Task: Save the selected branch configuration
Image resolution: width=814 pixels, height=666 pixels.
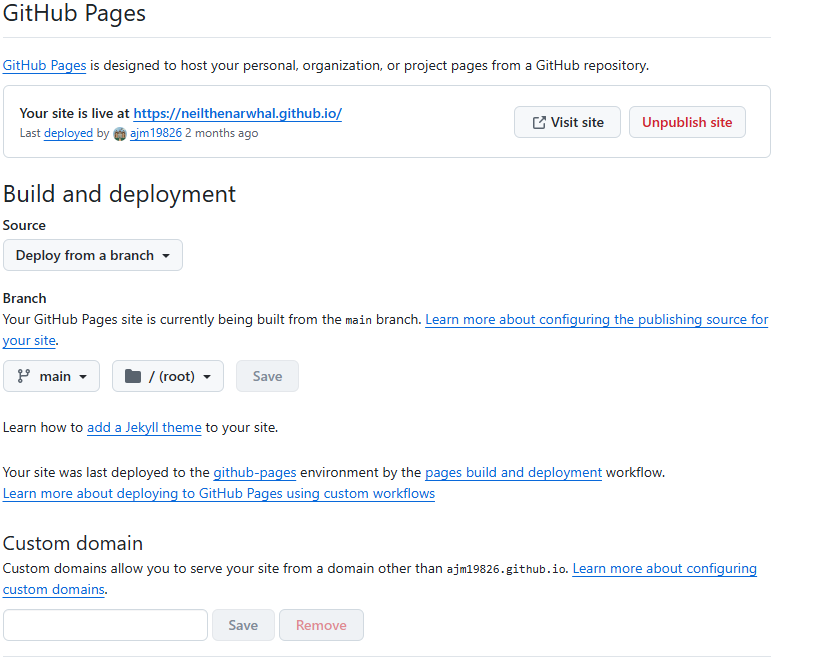Action: coord(267,375)
